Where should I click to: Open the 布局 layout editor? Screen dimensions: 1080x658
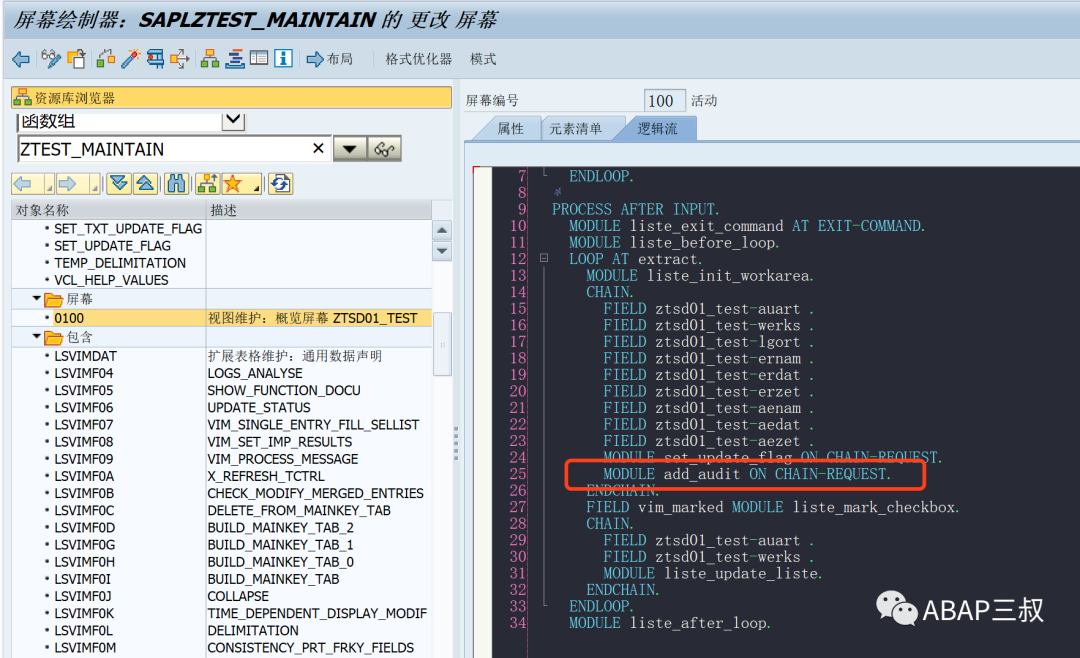point(330,59)
